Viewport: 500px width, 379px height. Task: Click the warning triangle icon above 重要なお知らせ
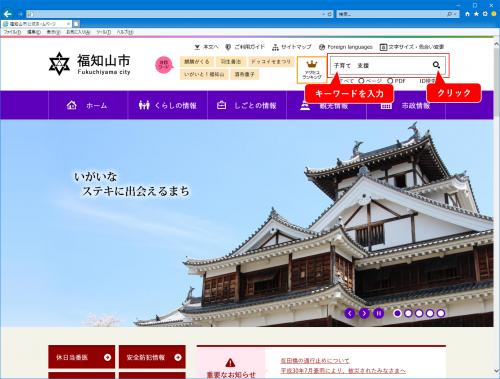pos(230,362)
